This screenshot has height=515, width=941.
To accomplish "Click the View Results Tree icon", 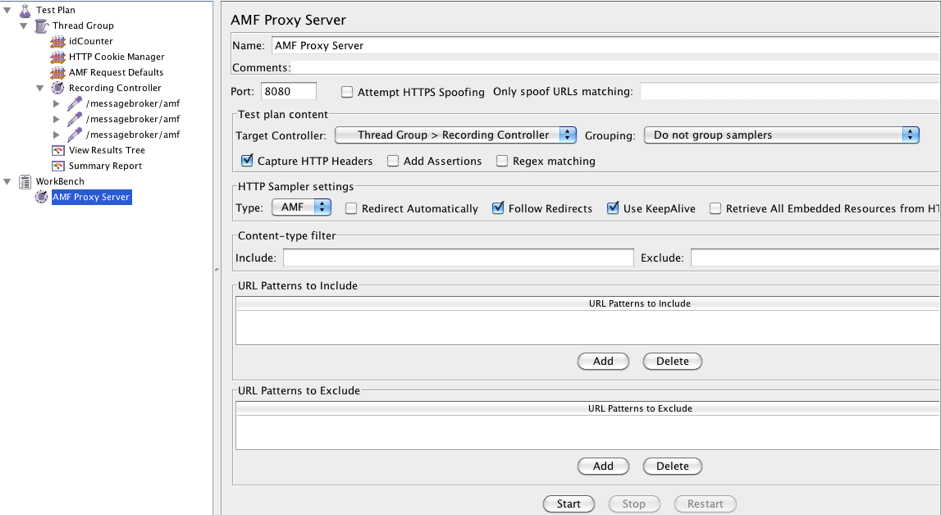I will [58, 151].
